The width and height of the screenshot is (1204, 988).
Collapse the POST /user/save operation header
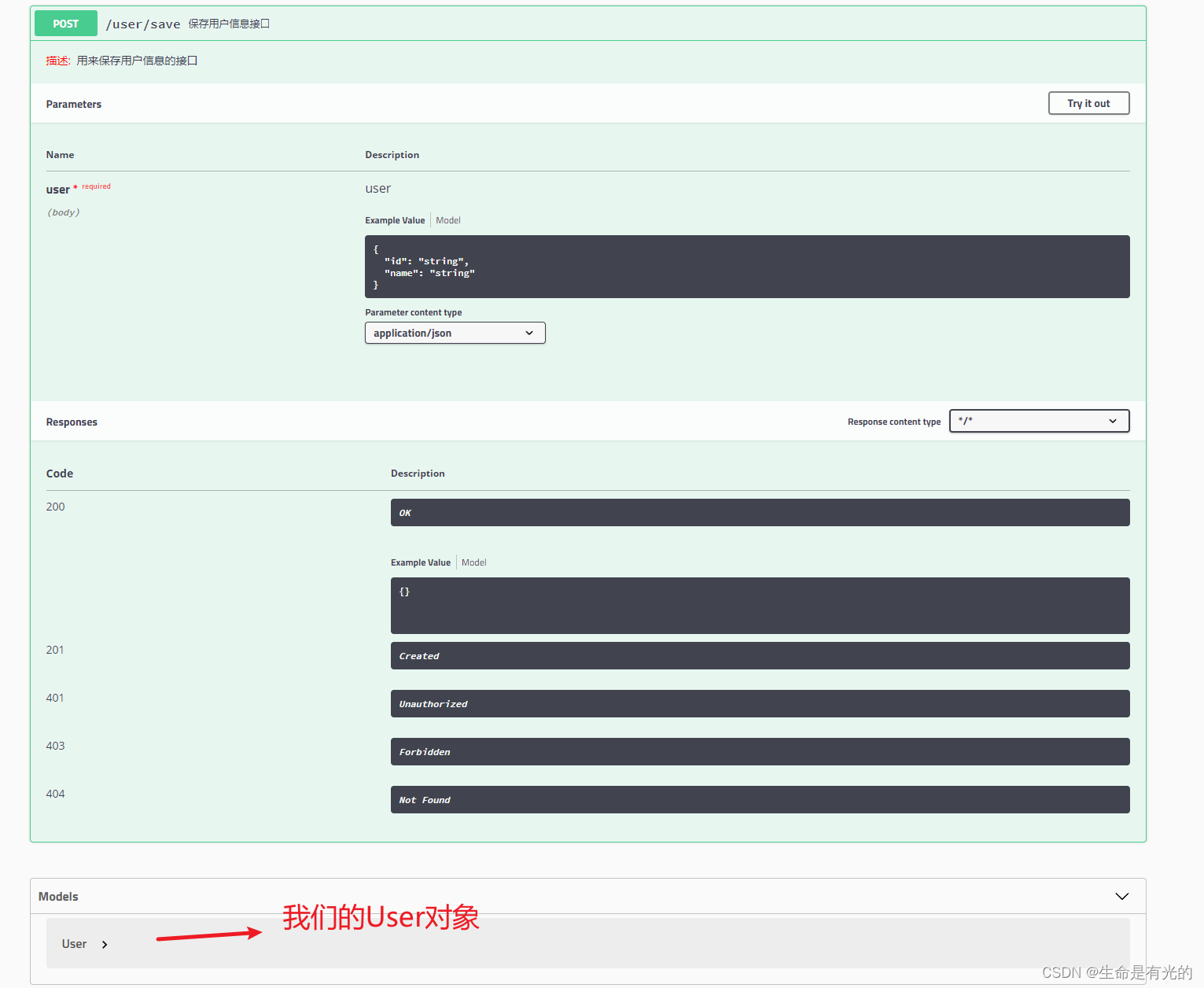click(x=587, y=24)
